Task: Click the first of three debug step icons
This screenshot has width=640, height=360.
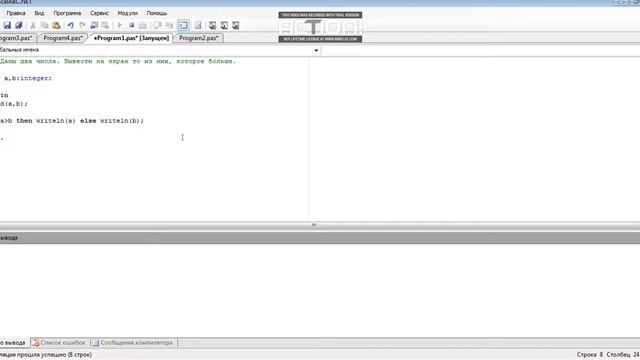Action: (x=213, y=25)
